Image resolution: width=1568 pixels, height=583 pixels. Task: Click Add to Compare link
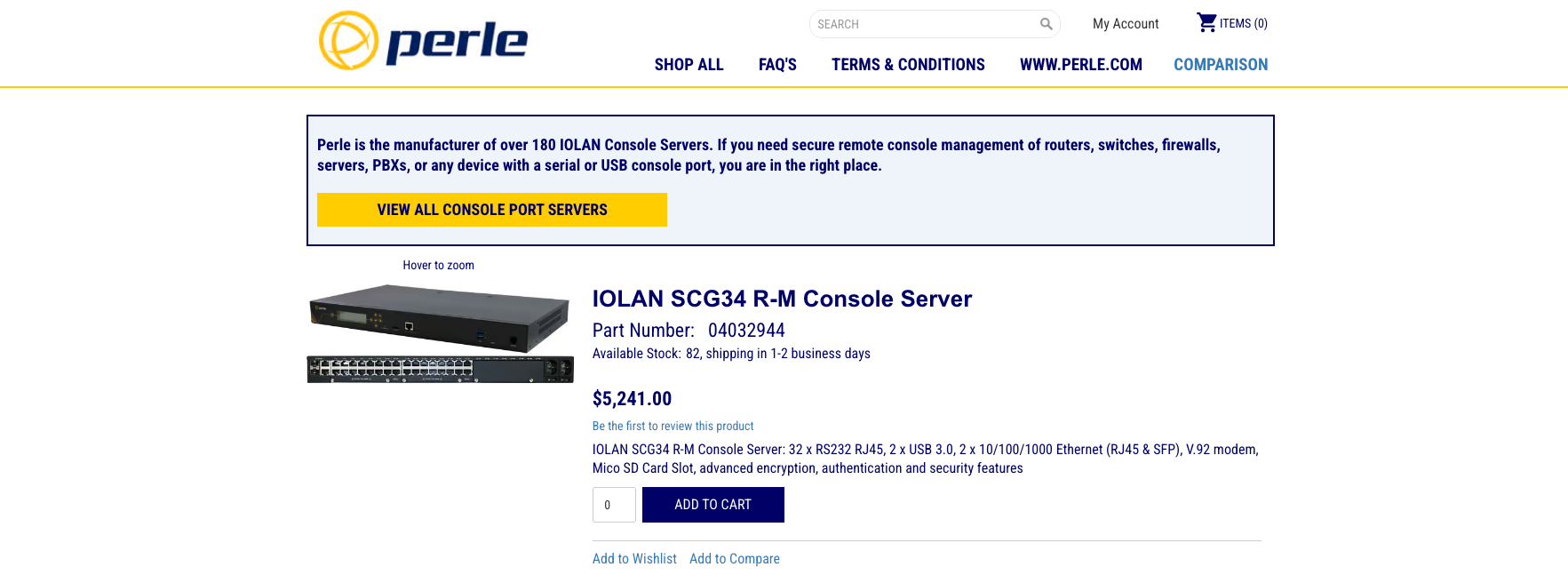pyautogui.click(x=734, y=559)
